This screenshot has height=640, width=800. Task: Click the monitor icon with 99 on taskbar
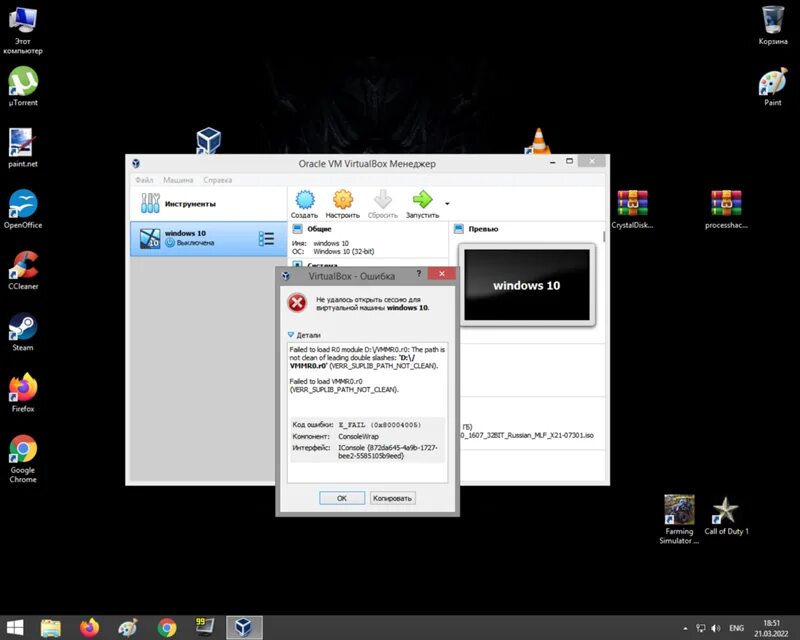(x=205, y=627)
